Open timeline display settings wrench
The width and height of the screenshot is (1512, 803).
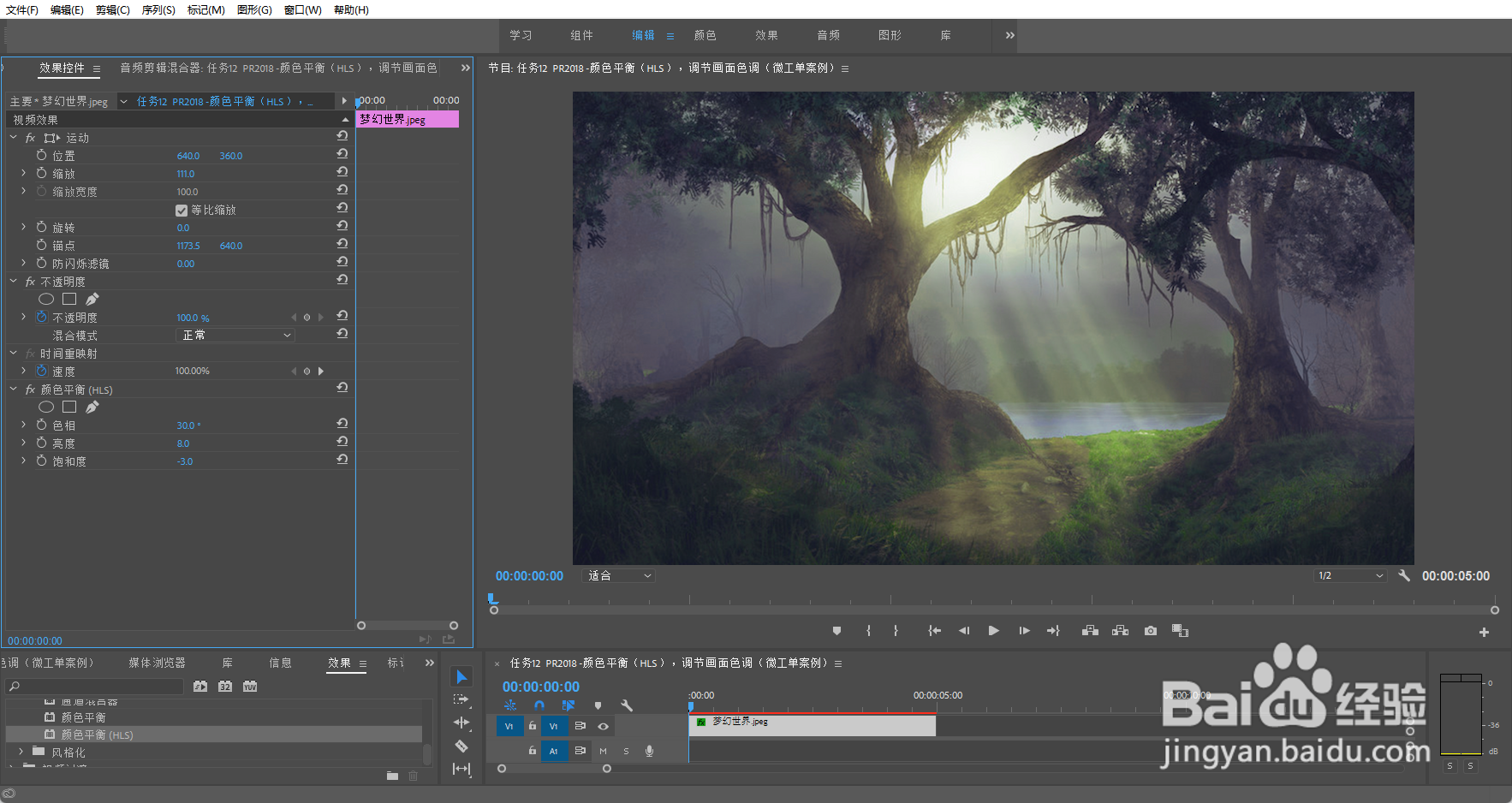(627, 705)
